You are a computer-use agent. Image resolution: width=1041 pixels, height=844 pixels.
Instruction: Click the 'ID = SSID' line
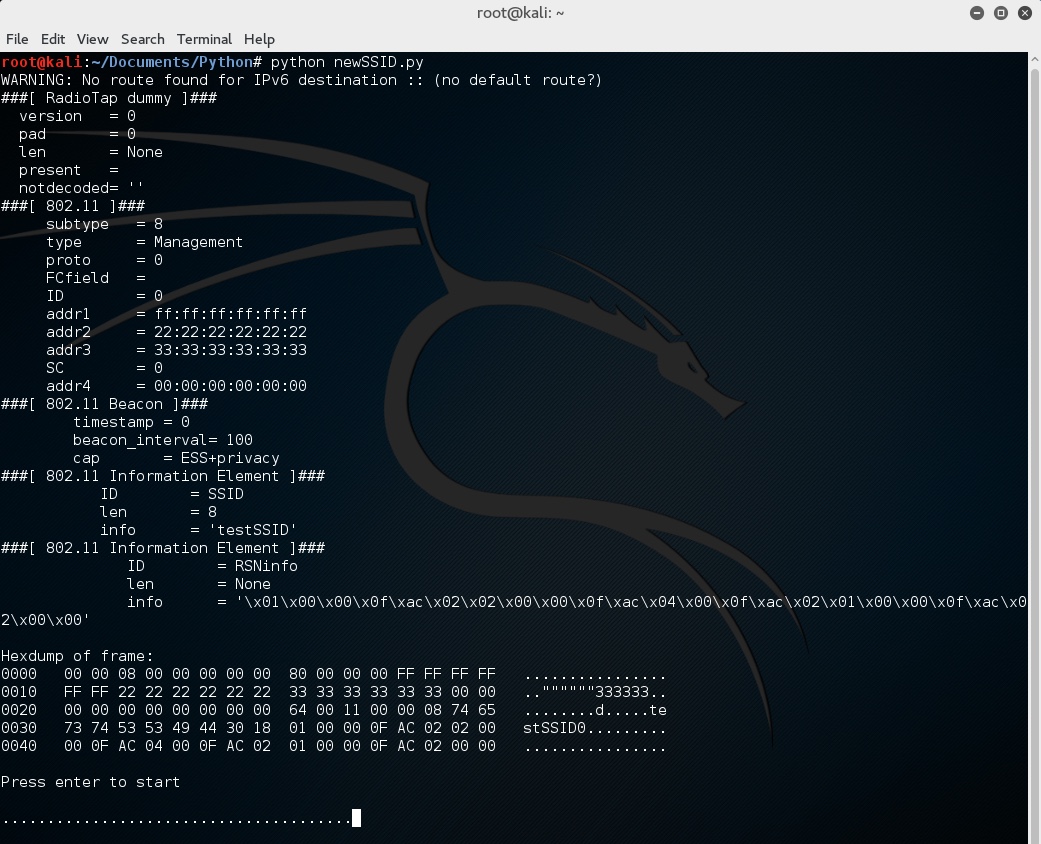[x=172, y=494]
